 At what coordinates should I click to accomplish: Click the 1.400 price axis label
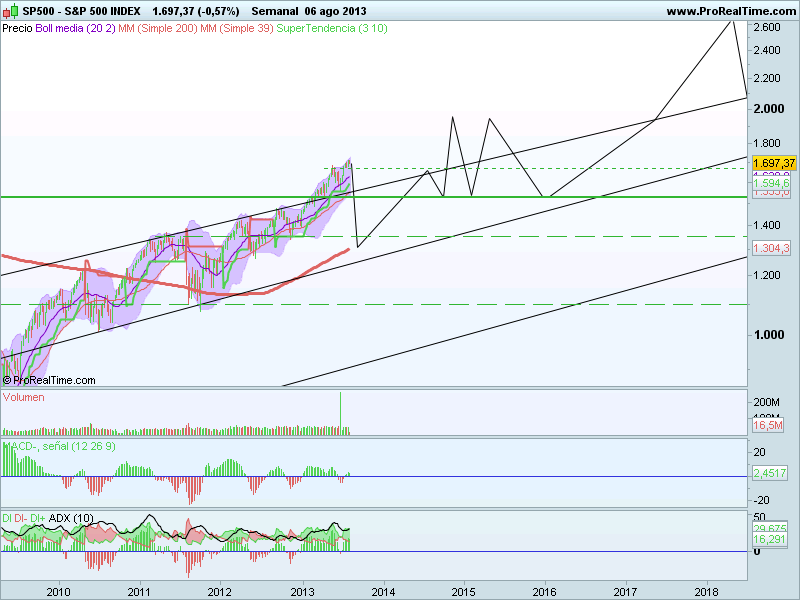pos(767,225)
